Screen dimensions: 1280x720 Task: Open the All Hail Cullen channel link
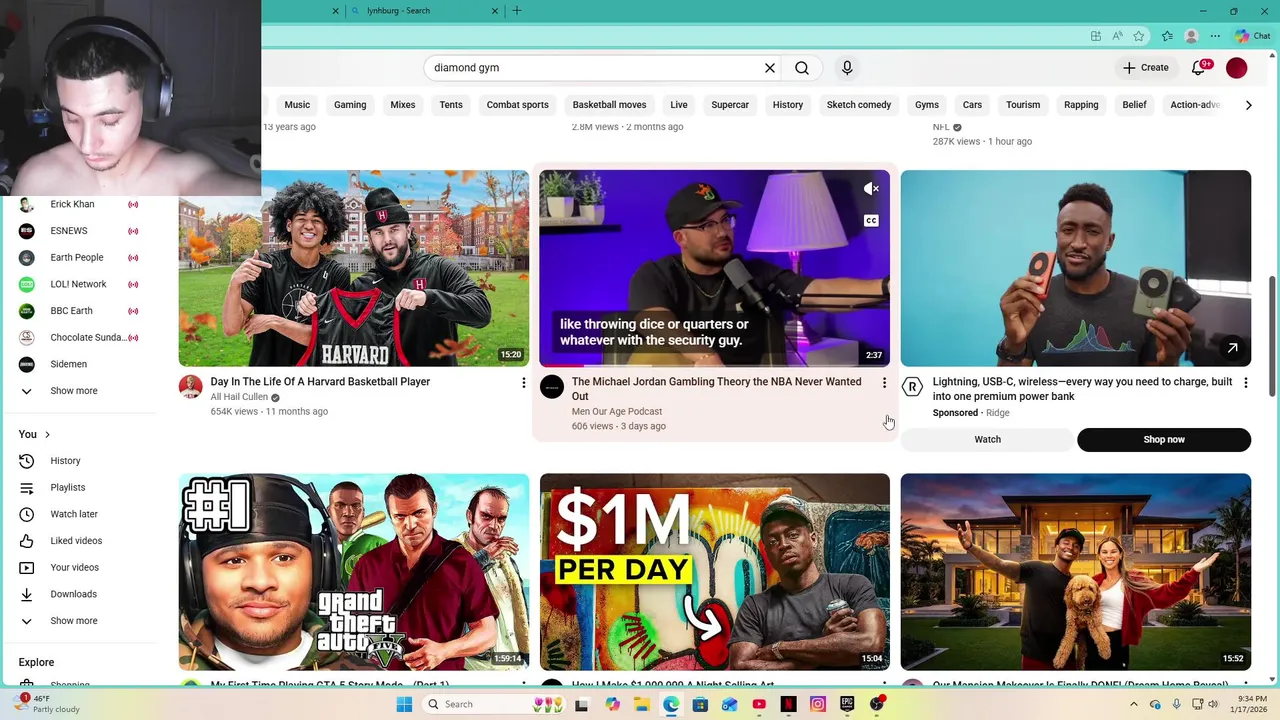pyautogui.click(x=239, y=397)
